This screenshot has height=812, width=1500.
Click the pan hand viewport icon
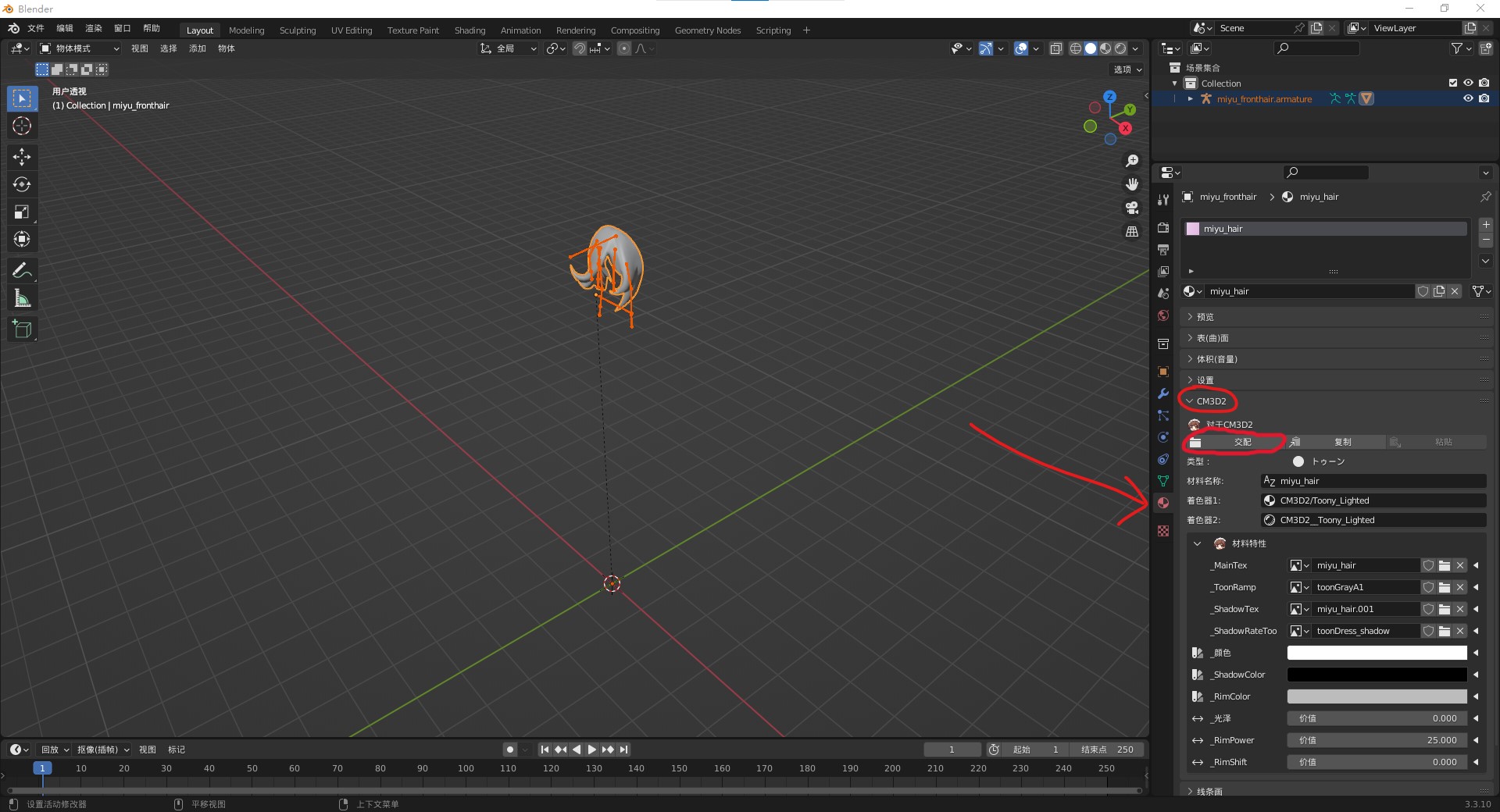[x=1131, y=184]
